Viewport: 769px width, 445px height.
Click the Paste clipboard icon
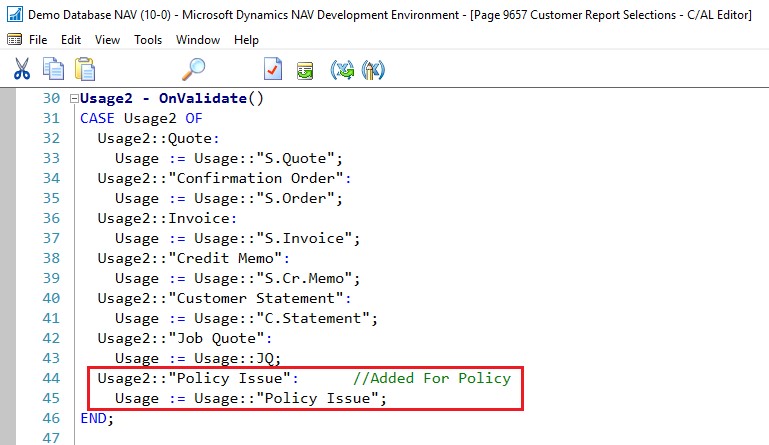[x=85, y=69]
